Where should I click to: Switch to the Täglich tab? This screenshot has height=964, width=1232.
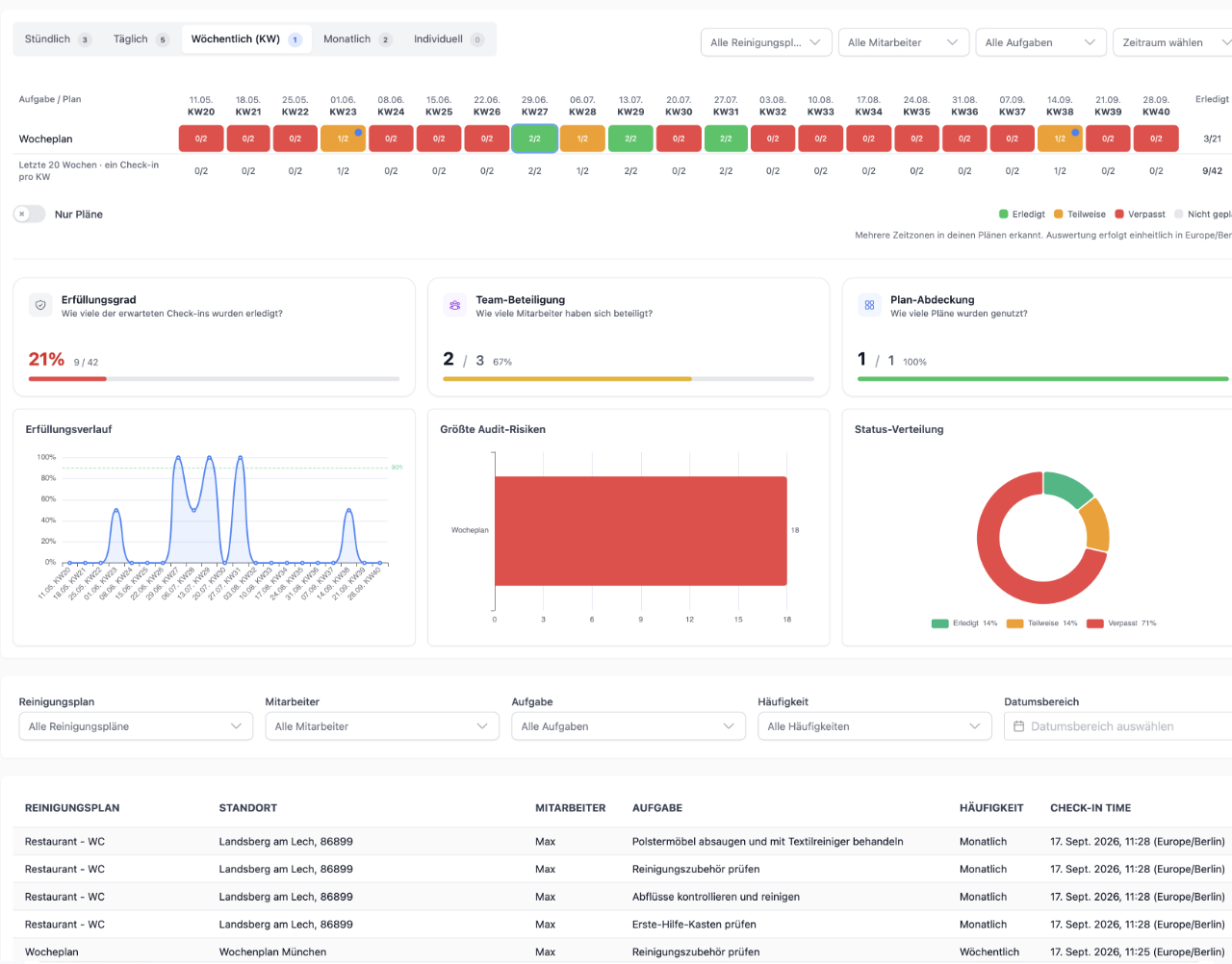point(141,39)
